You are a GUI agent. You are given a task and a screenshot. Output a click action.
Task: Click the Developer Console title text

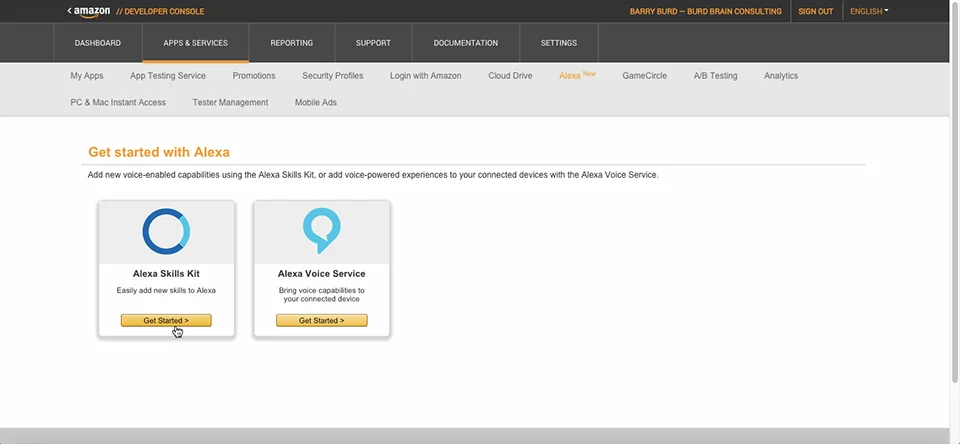coord(160,11)
